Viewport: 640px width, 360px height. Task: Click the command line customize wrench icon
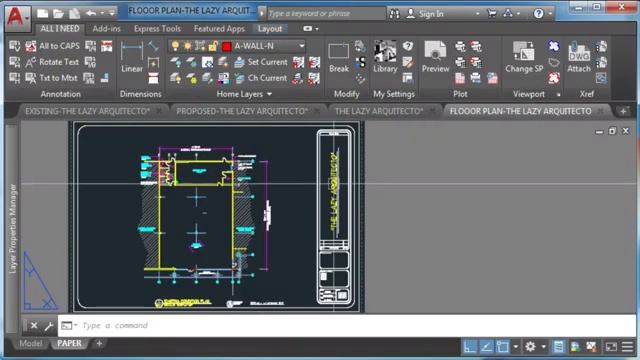pyautogui.click(x=49, y=326)
